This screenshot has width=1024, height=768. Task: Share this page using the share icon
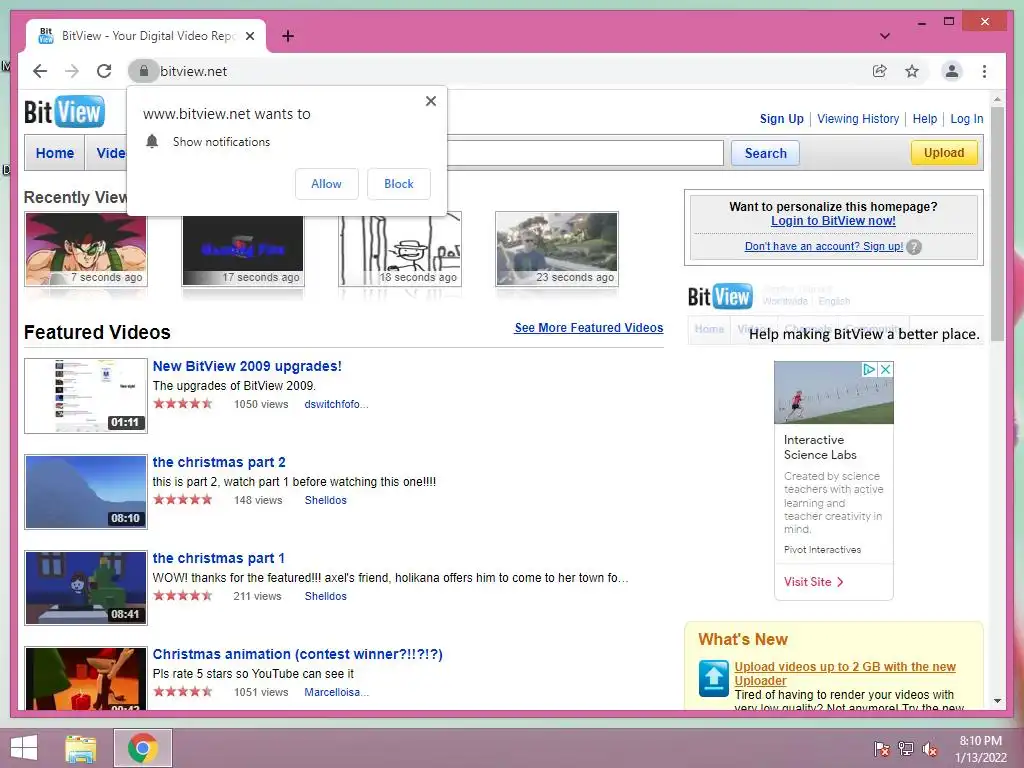click(x=880, y=71)
